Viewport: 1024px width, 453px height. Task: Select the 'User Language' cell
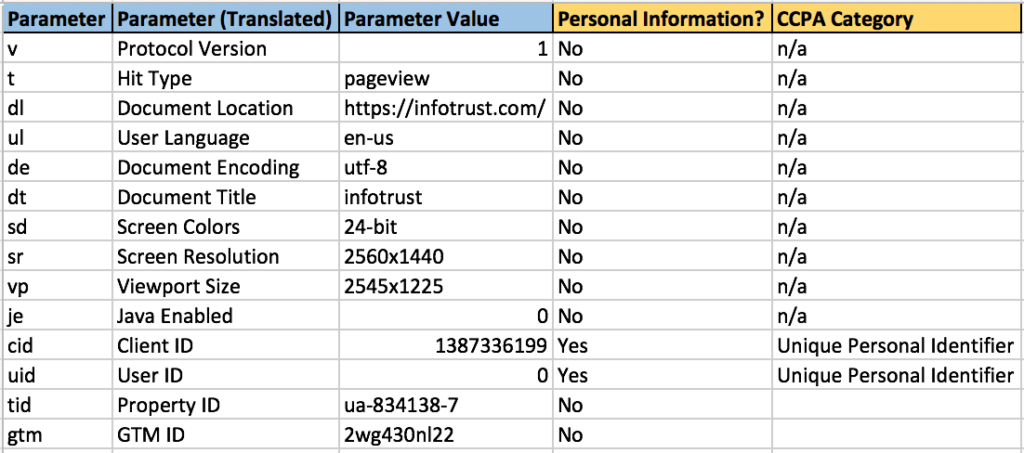tap(183, 138)
